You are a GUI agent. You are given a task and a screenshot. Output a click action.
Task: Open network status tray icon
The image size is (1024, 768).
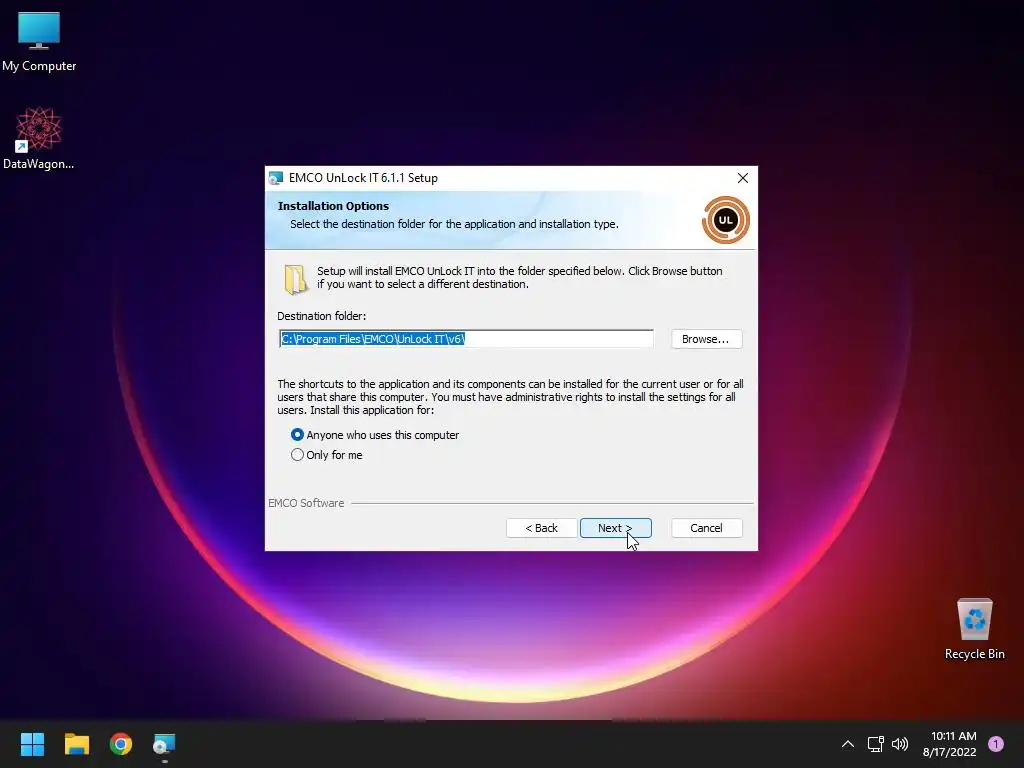point(875,744)
